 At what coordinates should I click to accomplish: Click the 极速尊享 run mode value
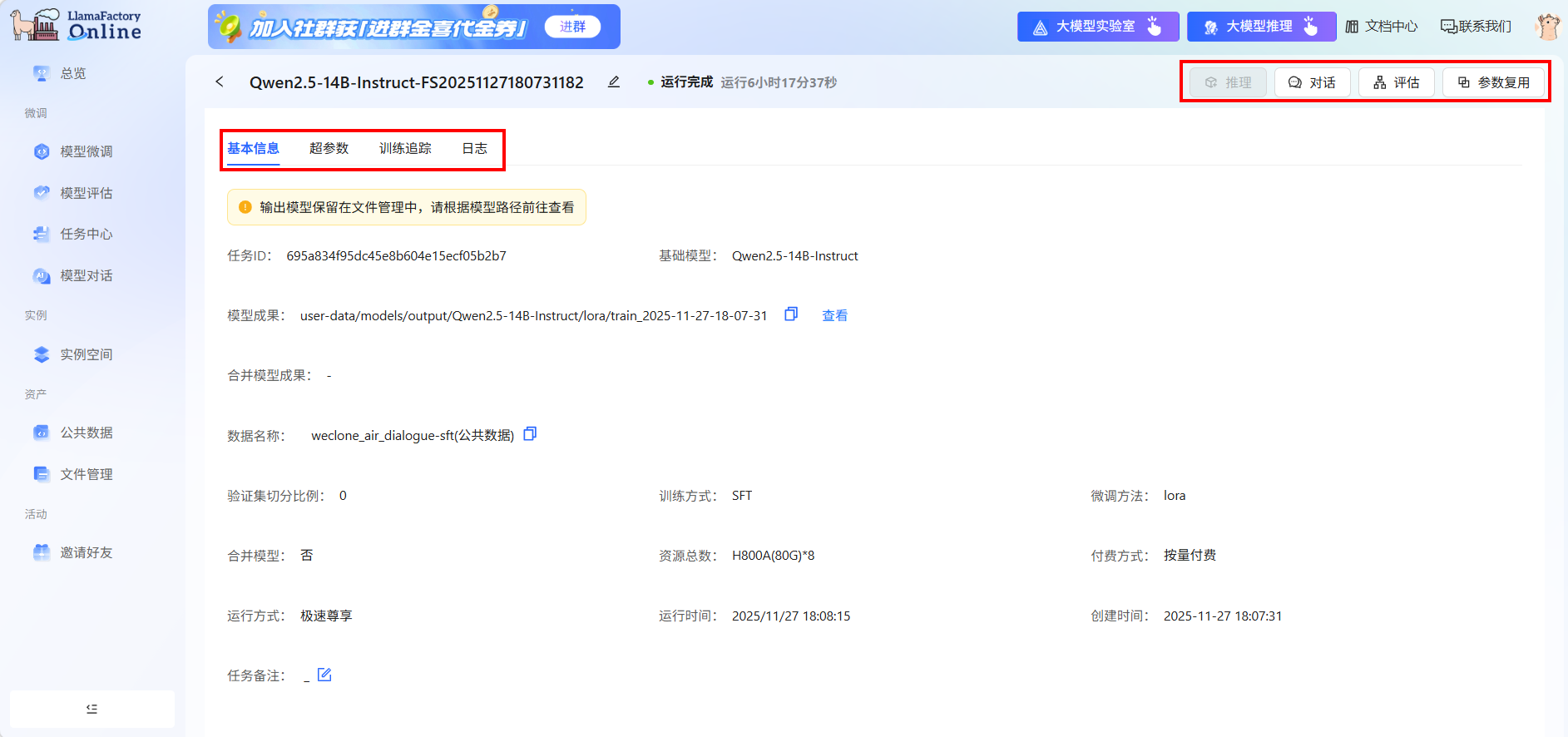[326, 616]
